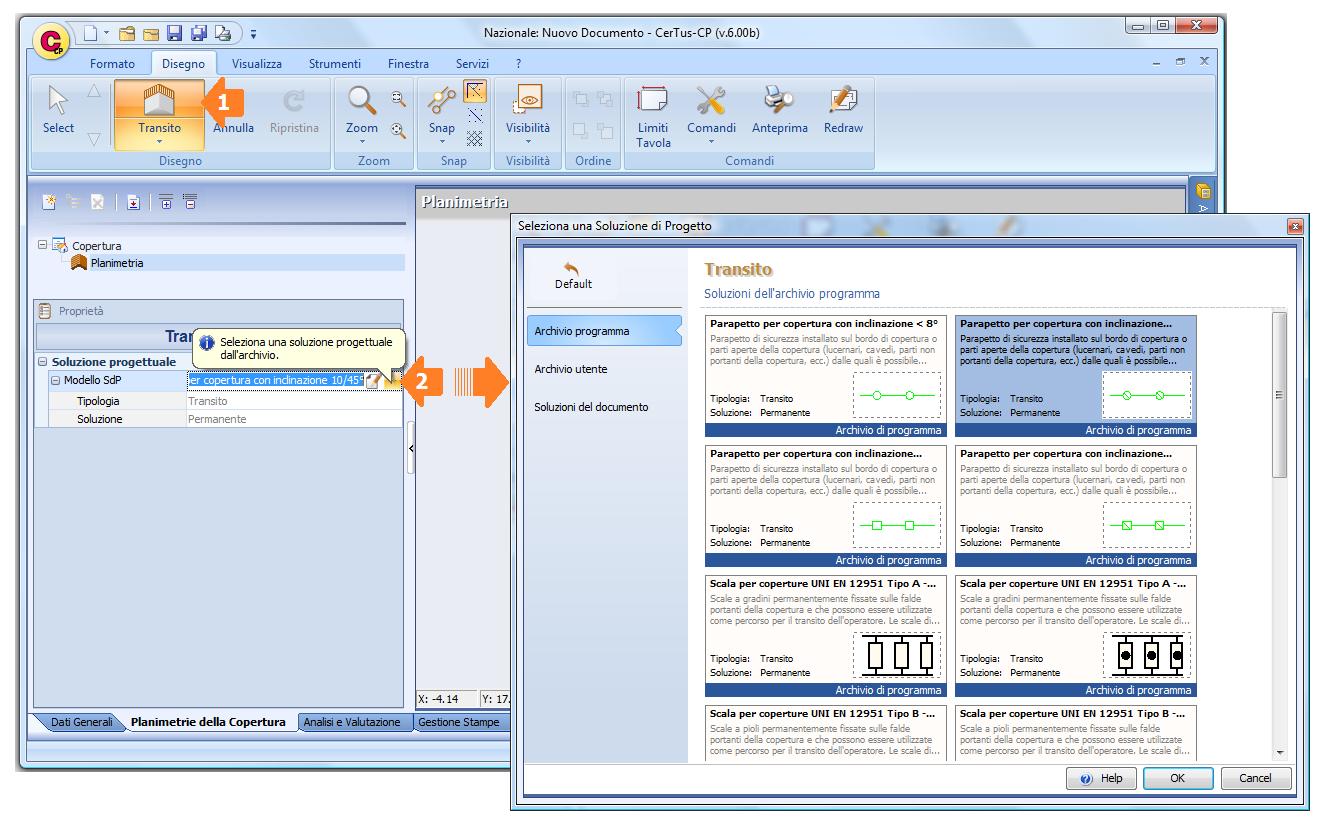Screen dimensions: 1327x825
Task: Click the left panel collapse handle
Action: tap(411, 450)
